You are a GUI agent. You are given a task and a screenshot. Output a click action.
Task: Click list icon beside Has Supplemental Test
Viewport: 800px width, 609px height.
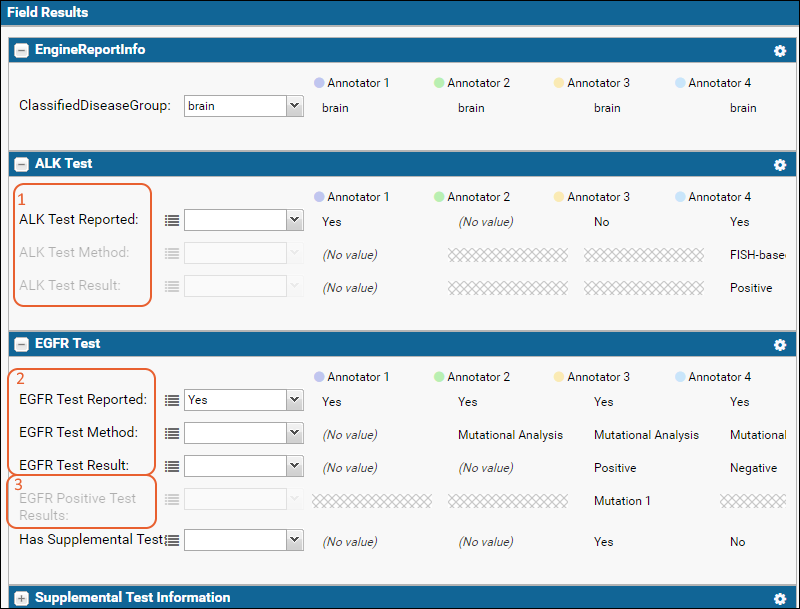coord(172,540)
